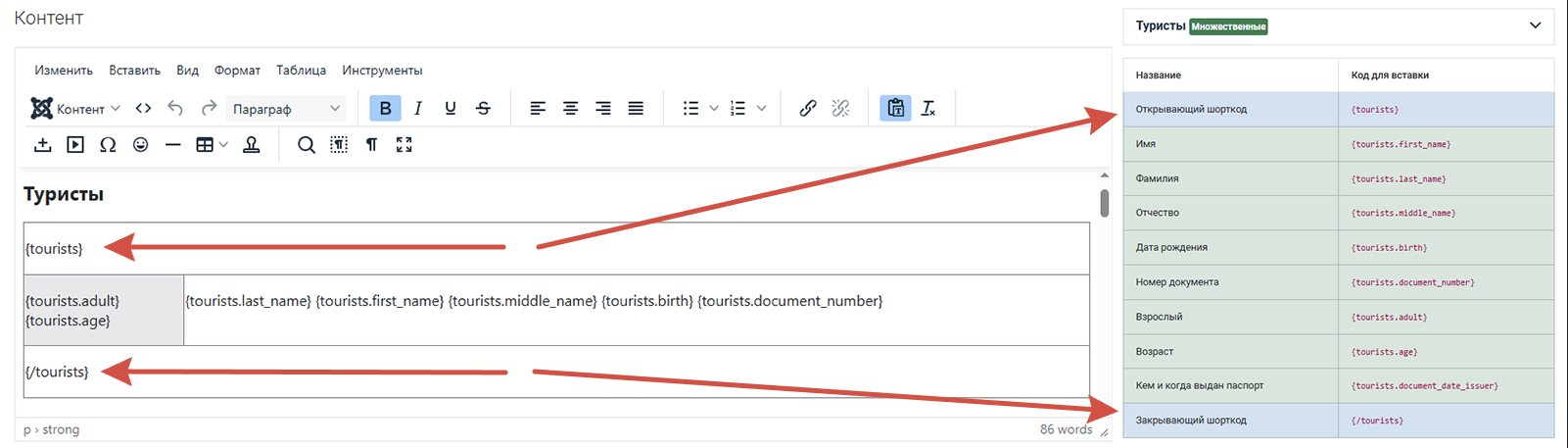
Task: Click the {tourists.adult} code in the right panel
Action: point(1389,318)
